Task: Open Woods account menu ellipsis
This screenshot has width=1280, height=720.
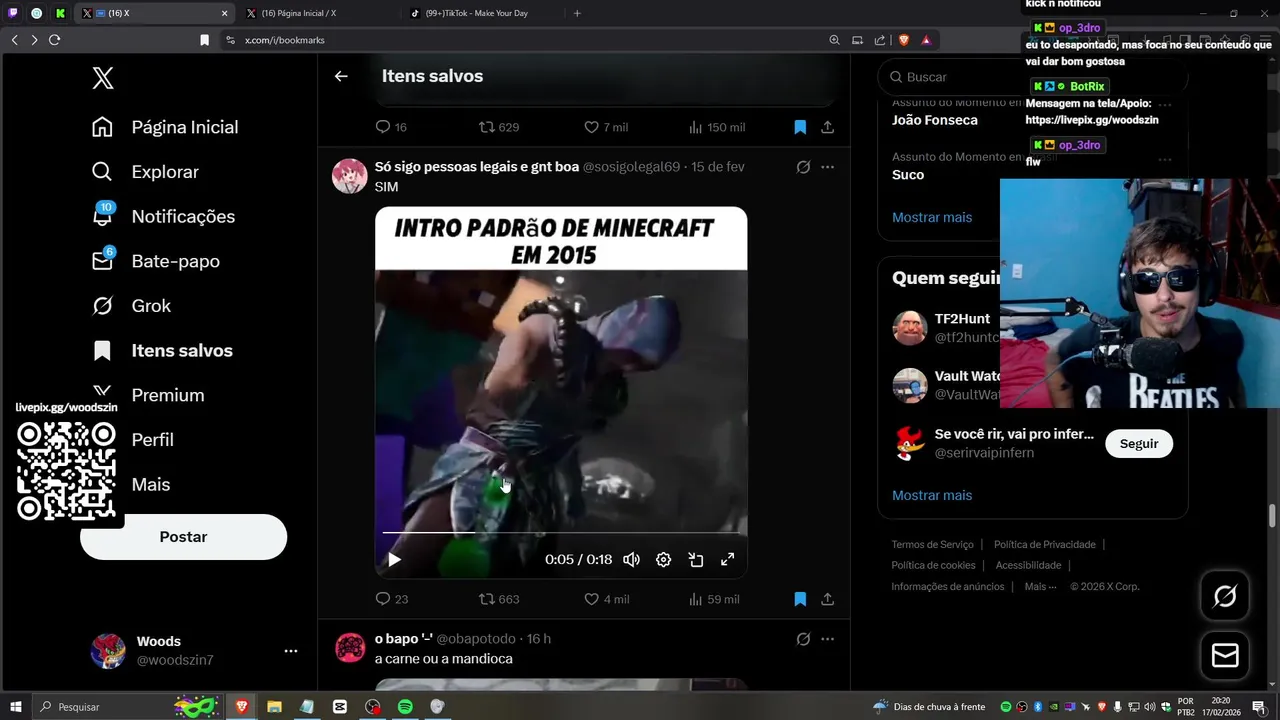Action: 290,651
